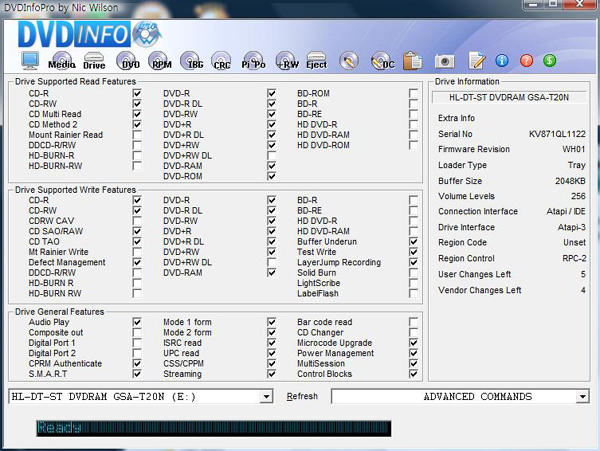Run the CRC check icon
Image resolution: width=600 pixels, height=451 pixels.
pyautogui.click(x=222, y=61)
